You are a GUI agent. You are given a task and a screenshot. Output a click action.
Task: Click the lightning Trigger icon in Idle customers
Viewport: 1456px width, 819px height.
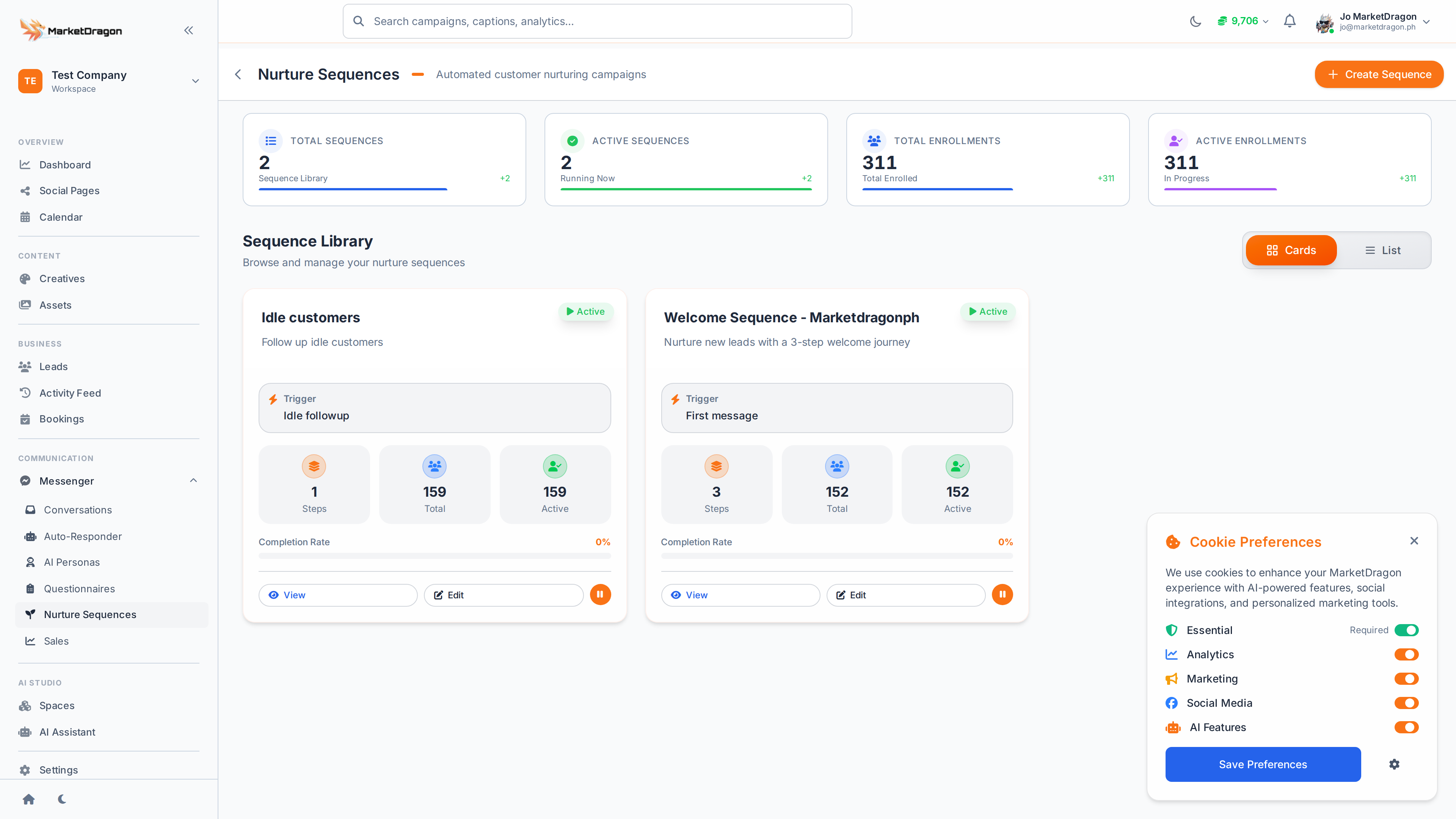(x=273, y=400)
